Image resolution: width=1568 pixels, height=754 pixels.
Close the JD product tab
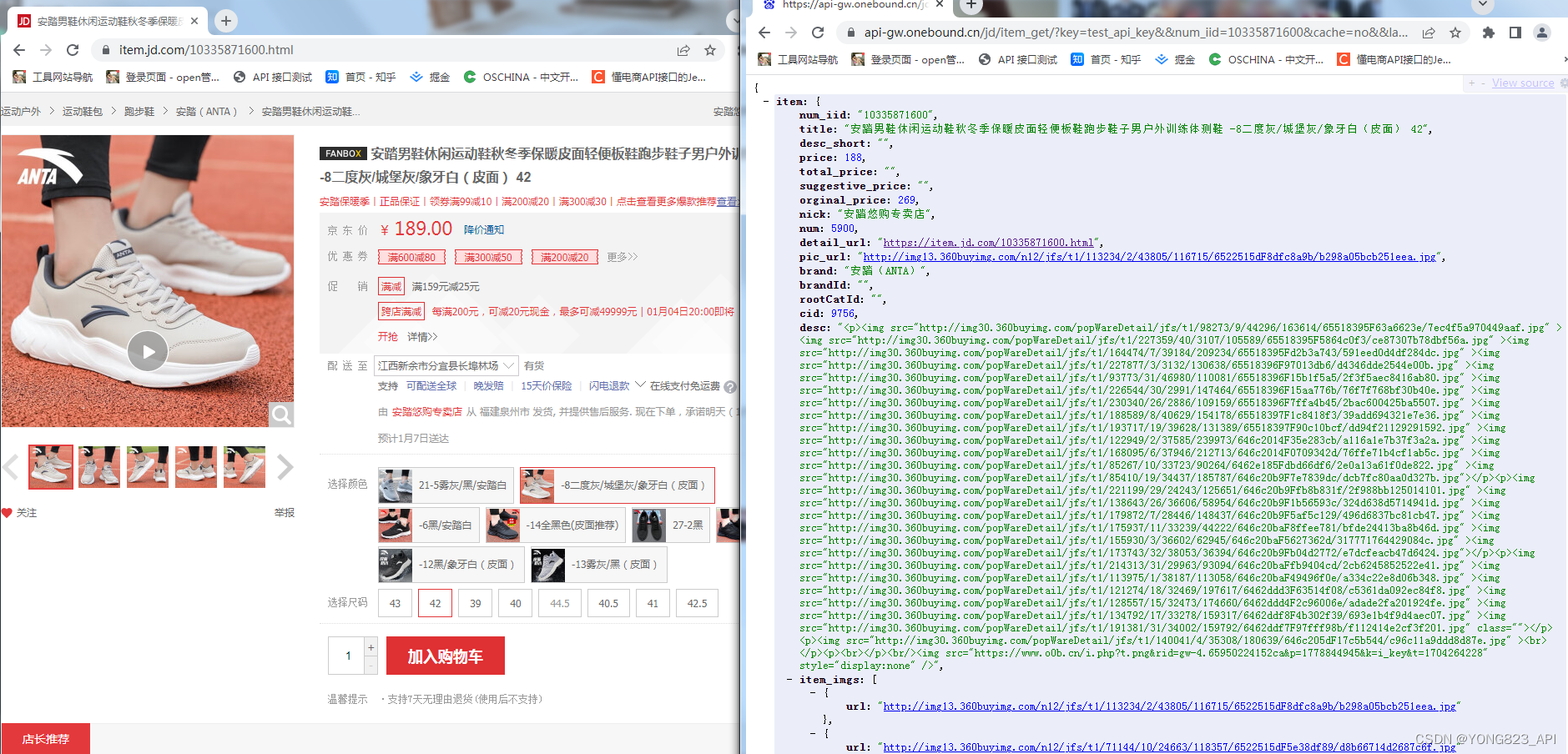click(194, 21)
